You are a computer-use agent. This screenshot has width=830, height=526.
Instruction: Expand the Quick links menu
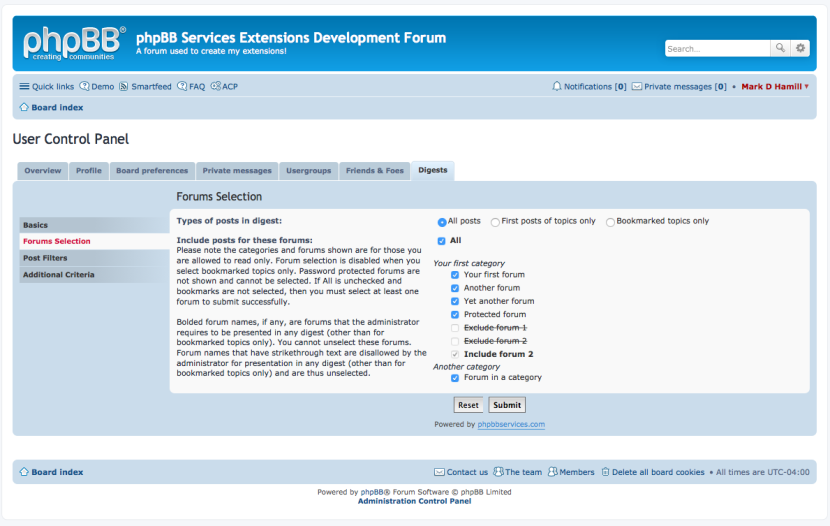46,87
